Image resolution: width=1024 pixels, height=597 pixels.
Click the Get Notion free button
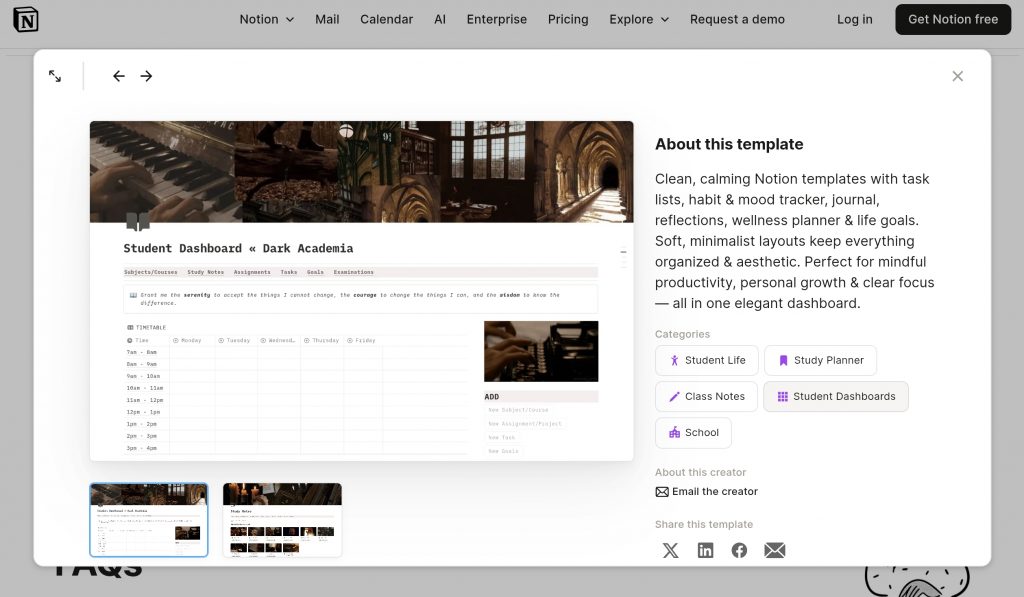click(x=952, y=19)
